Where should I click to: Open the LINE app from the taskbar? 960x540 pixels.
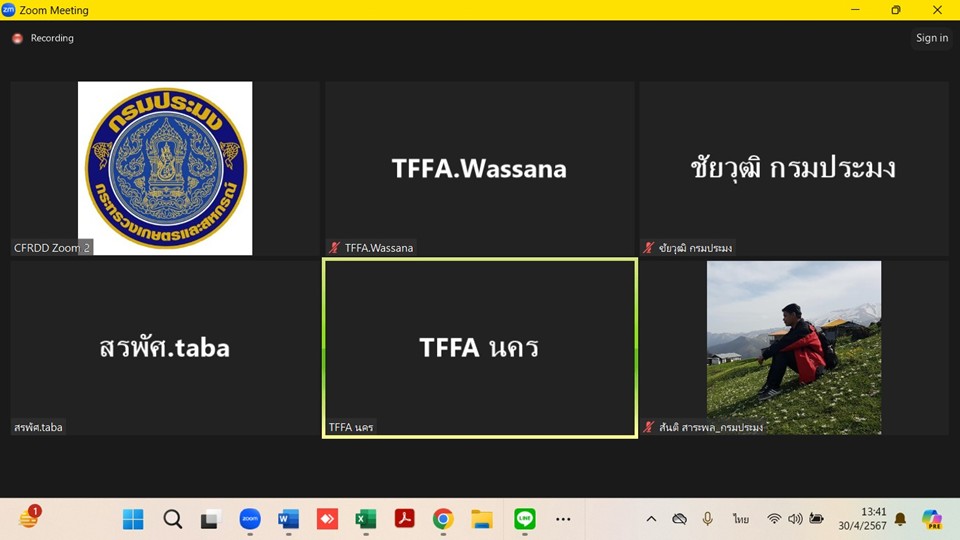pos(524,519)
